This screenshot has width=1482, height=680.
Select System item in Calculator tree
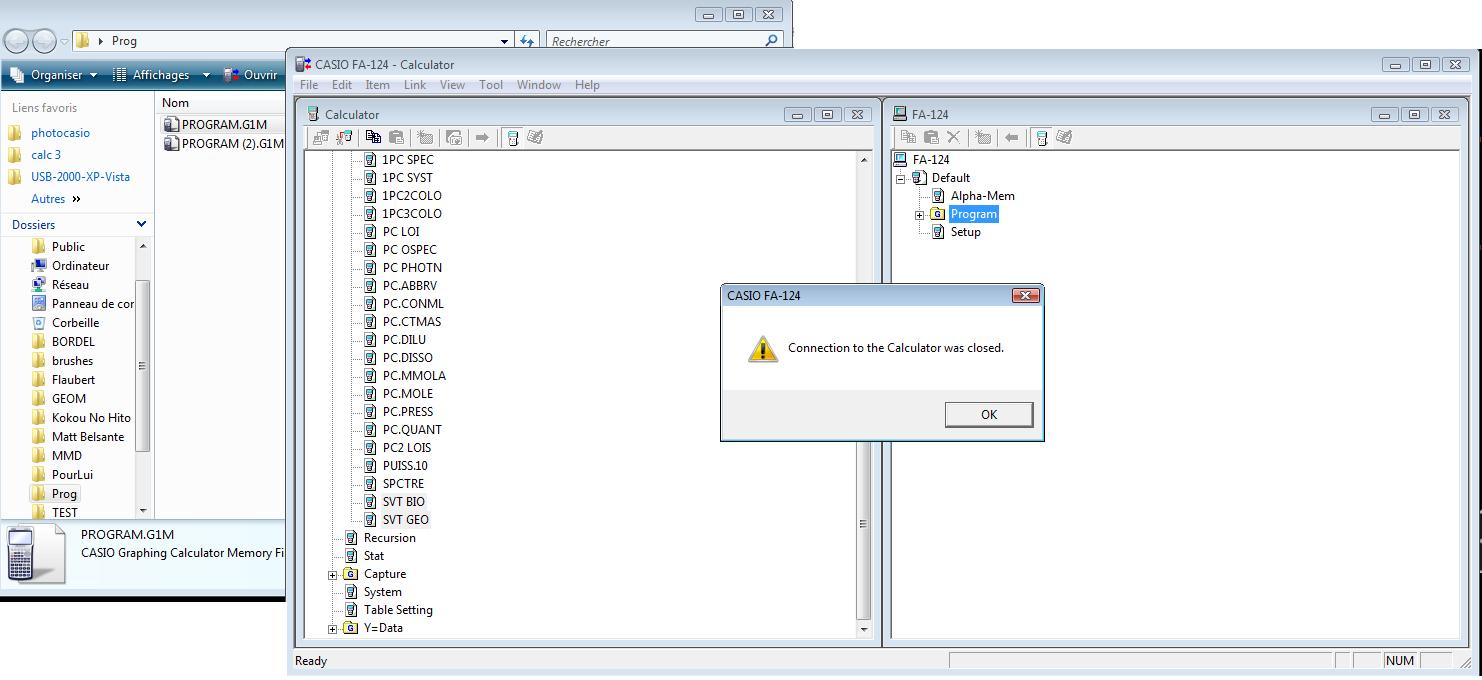[383, 592]
